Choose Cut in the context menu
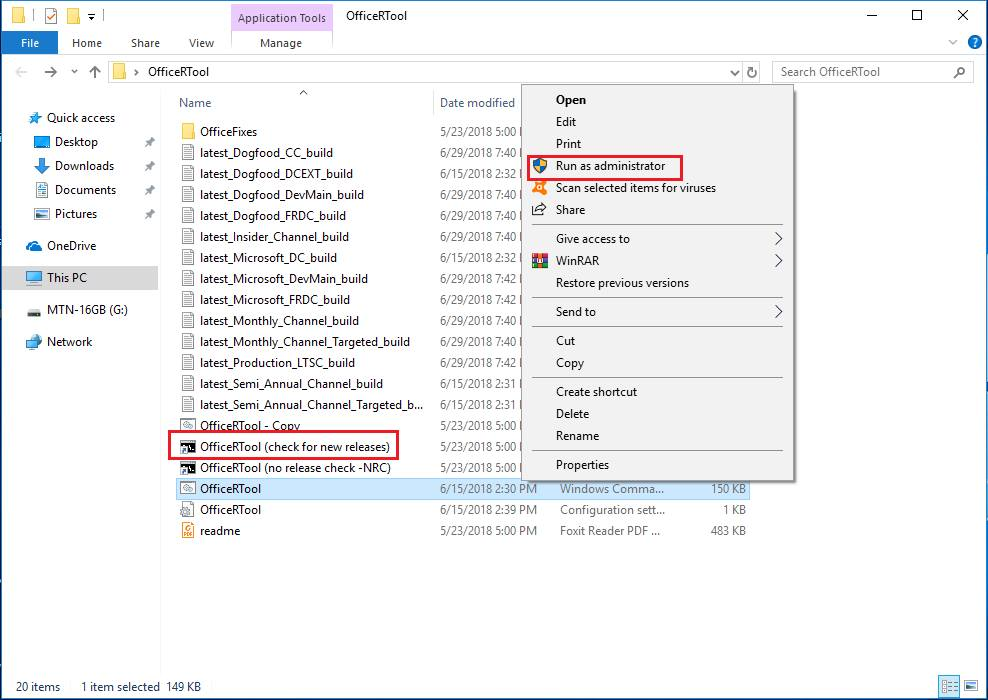The width and height of the screenshot is (988, 700). (x=565, y=341)
